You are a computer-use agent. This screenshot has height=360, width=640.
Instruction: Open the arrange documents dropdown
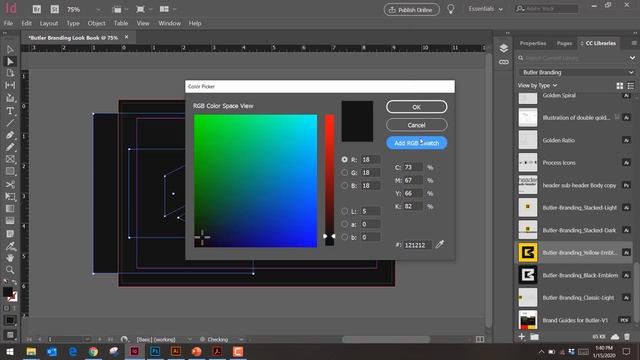[167, 9]
